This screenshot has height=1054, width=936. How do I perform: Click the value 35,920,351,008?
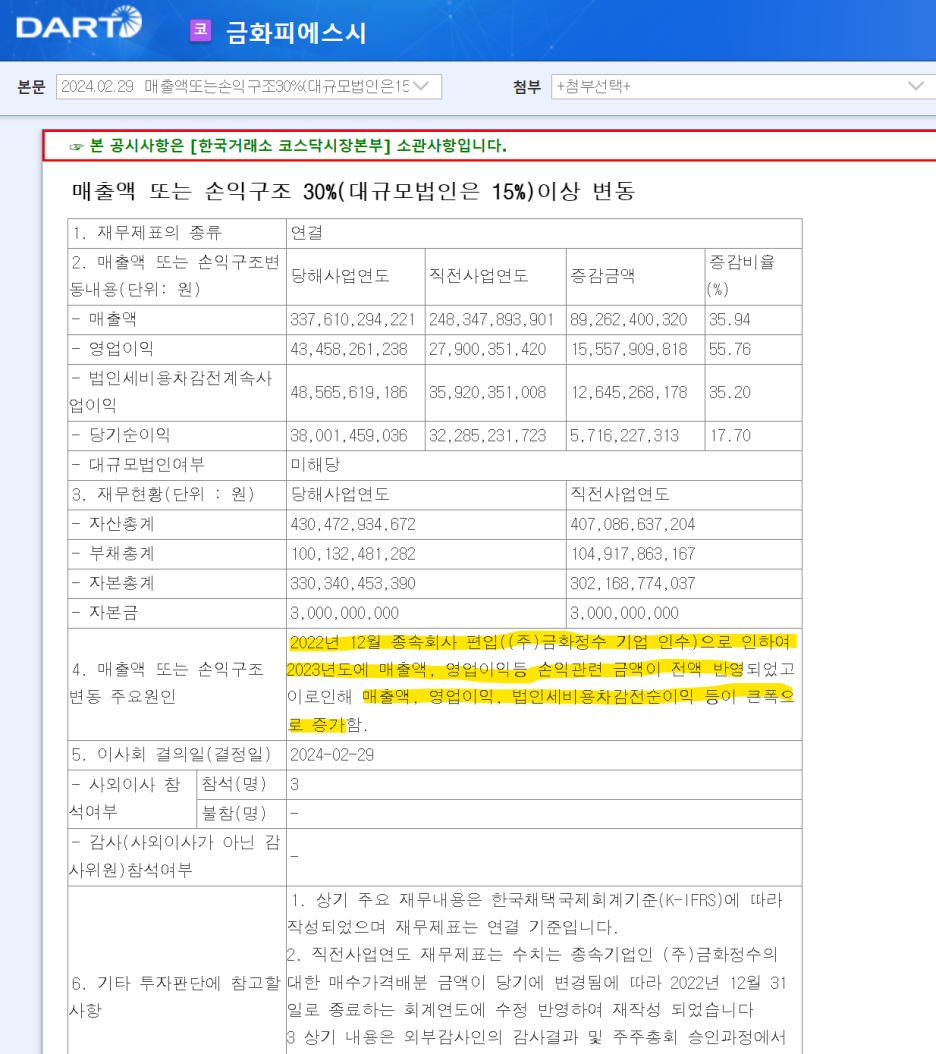488,393
